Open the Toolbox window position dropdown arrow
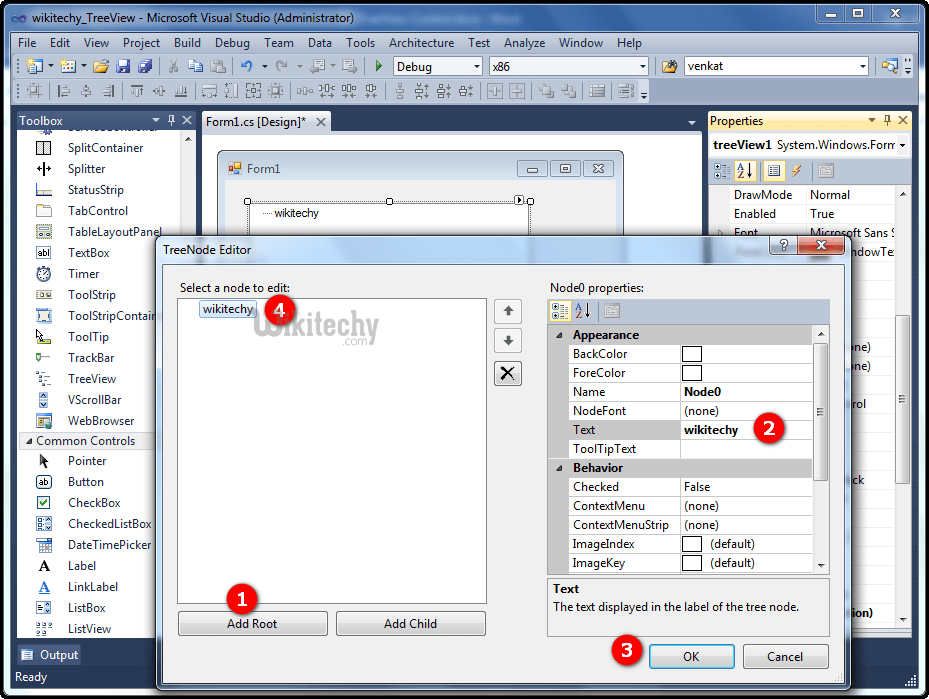 point(156,120)
